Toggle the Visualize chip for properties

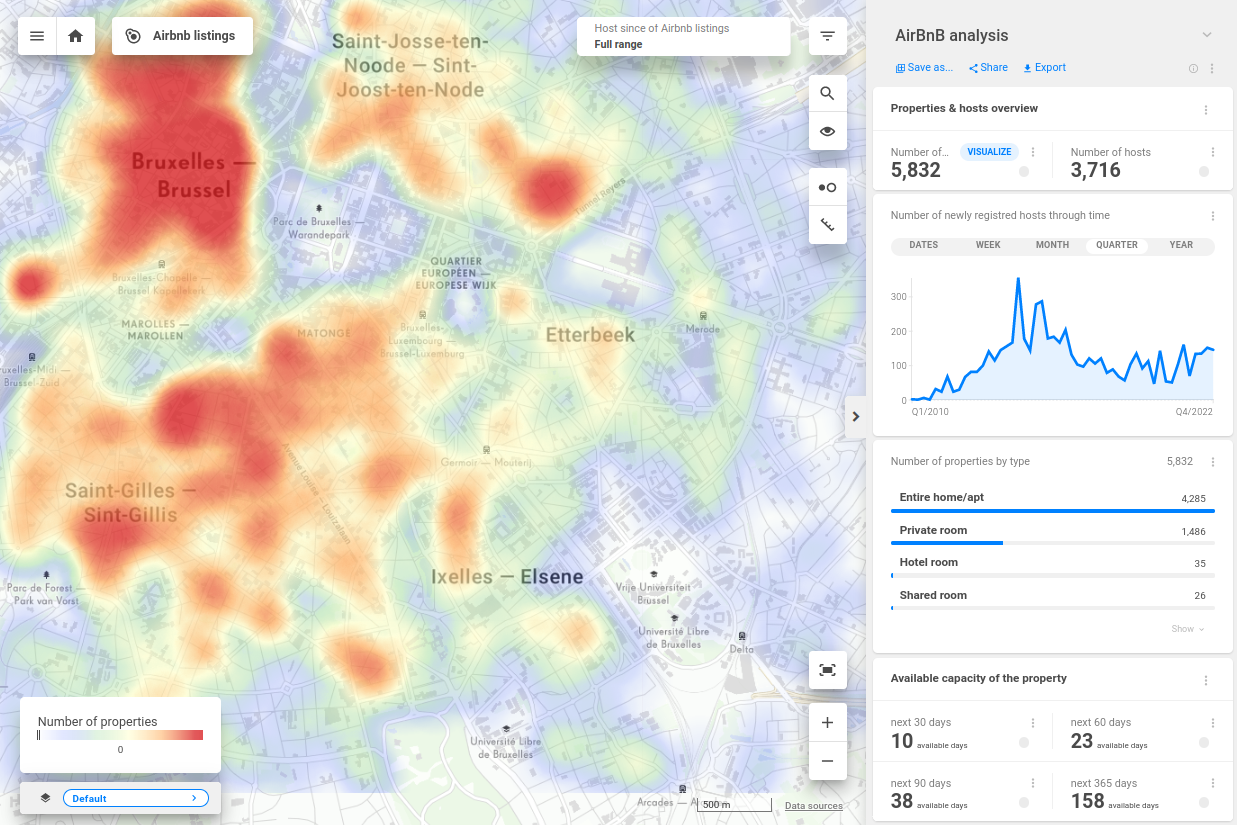tap(989, 152)
